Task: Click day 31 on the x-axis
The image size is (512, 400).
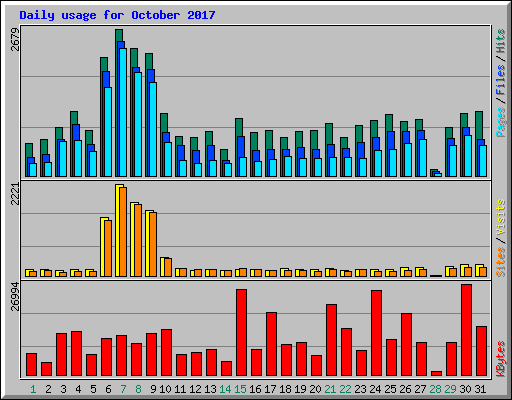Action: 480,389
